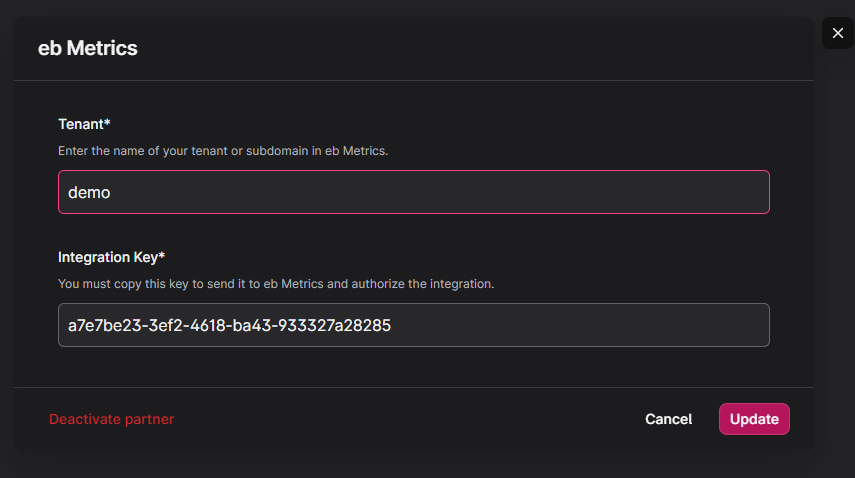The width and height of the screenshot is (855, 478).
Task: Close the eb Metrics dialog
Action: (x=838, y=33)
